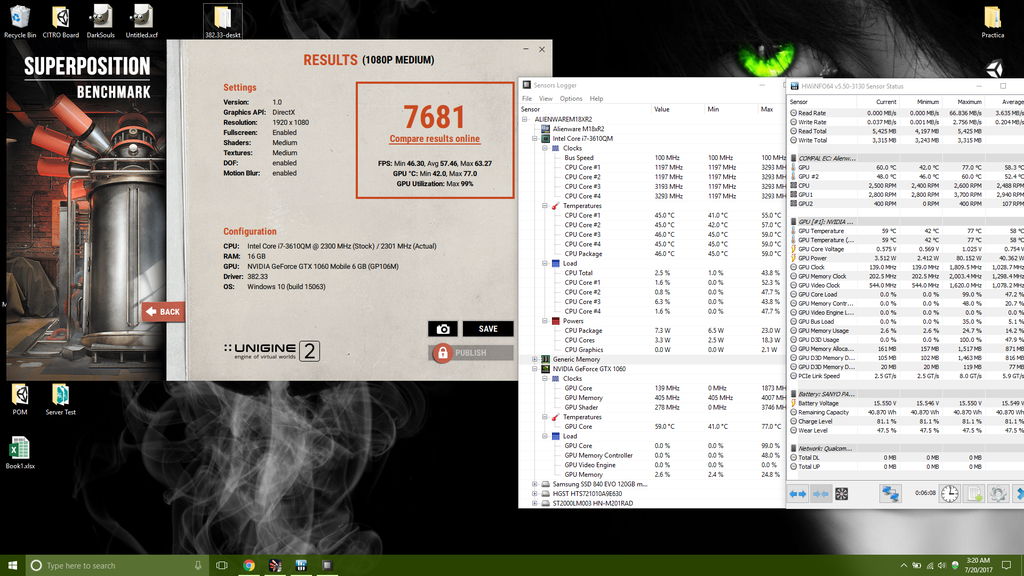Screen dimensions: 1024x576
Task: Click the Sensor column header in Sensors Logger
Action: coord(585,109)
